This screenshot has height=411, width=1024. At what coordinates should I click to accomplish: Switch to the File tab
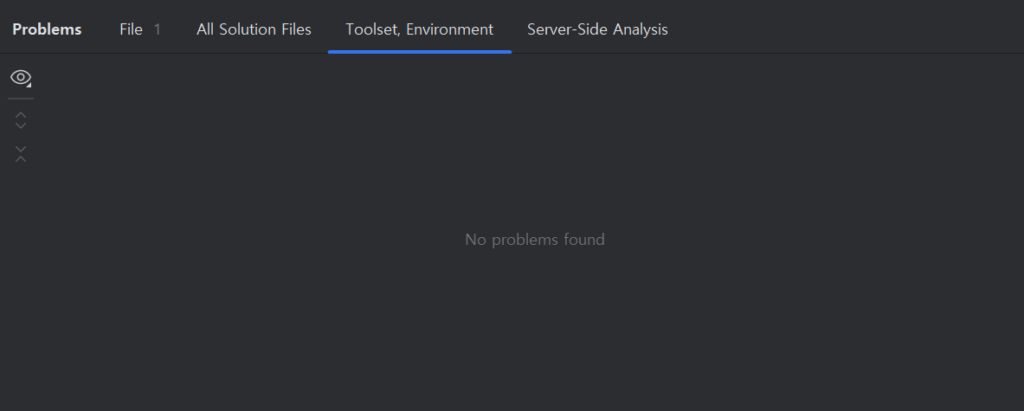pyautogui.click(x=131, y=29)
